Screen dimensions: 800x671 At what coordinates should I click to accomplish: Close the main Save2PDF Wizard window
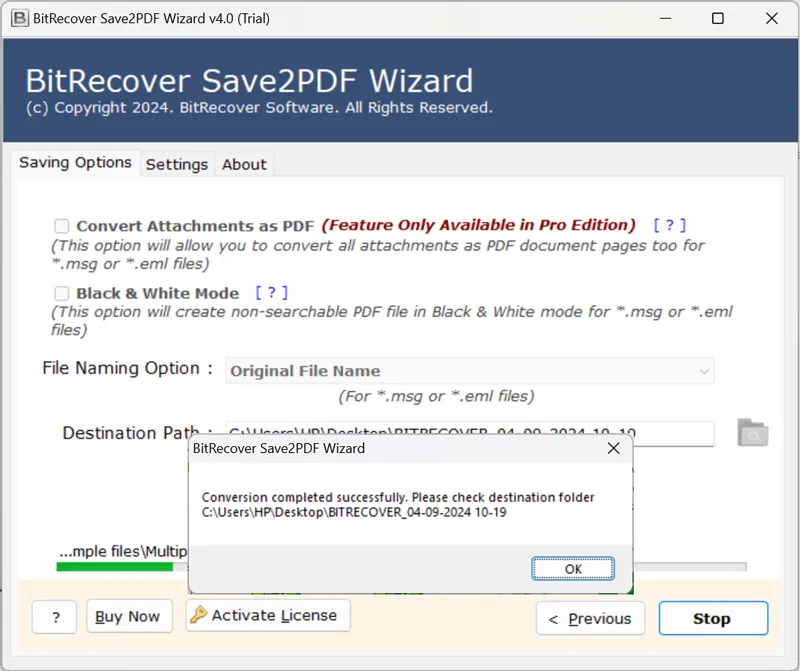coord(771,18)
